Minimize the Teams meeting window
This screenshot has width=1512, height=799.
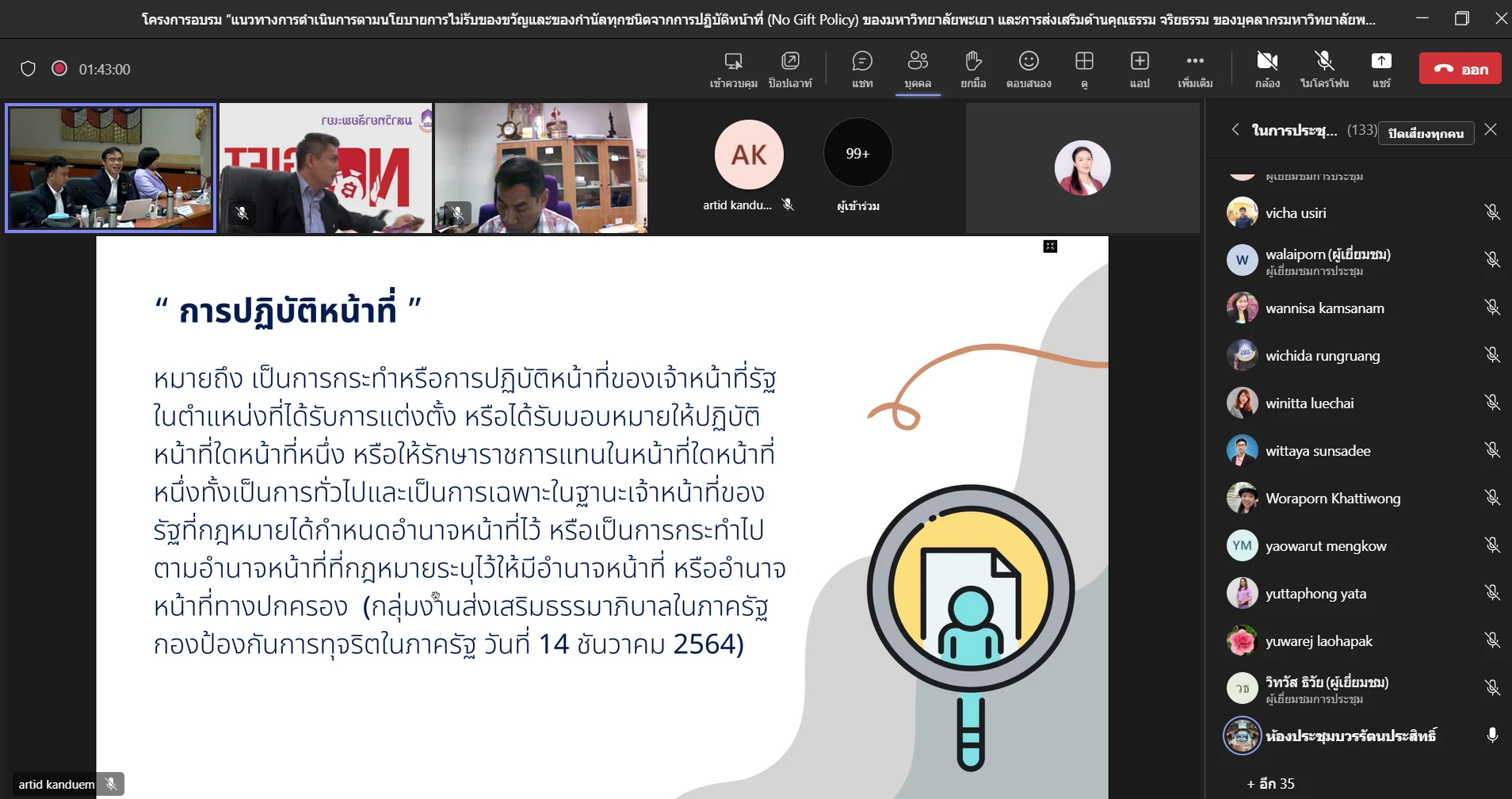tap(1422, 18)
